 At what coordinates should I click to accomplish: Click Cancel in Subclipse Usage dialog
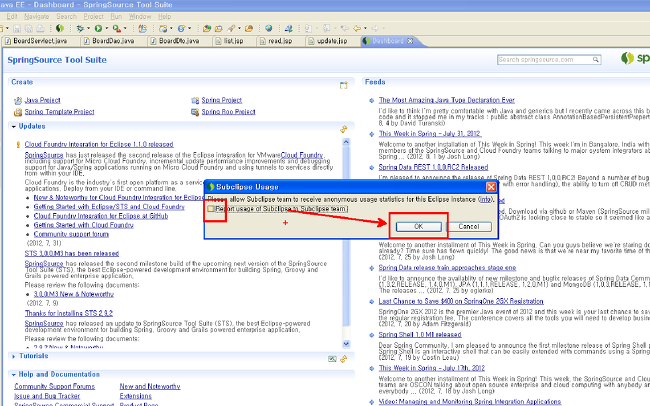469,226
